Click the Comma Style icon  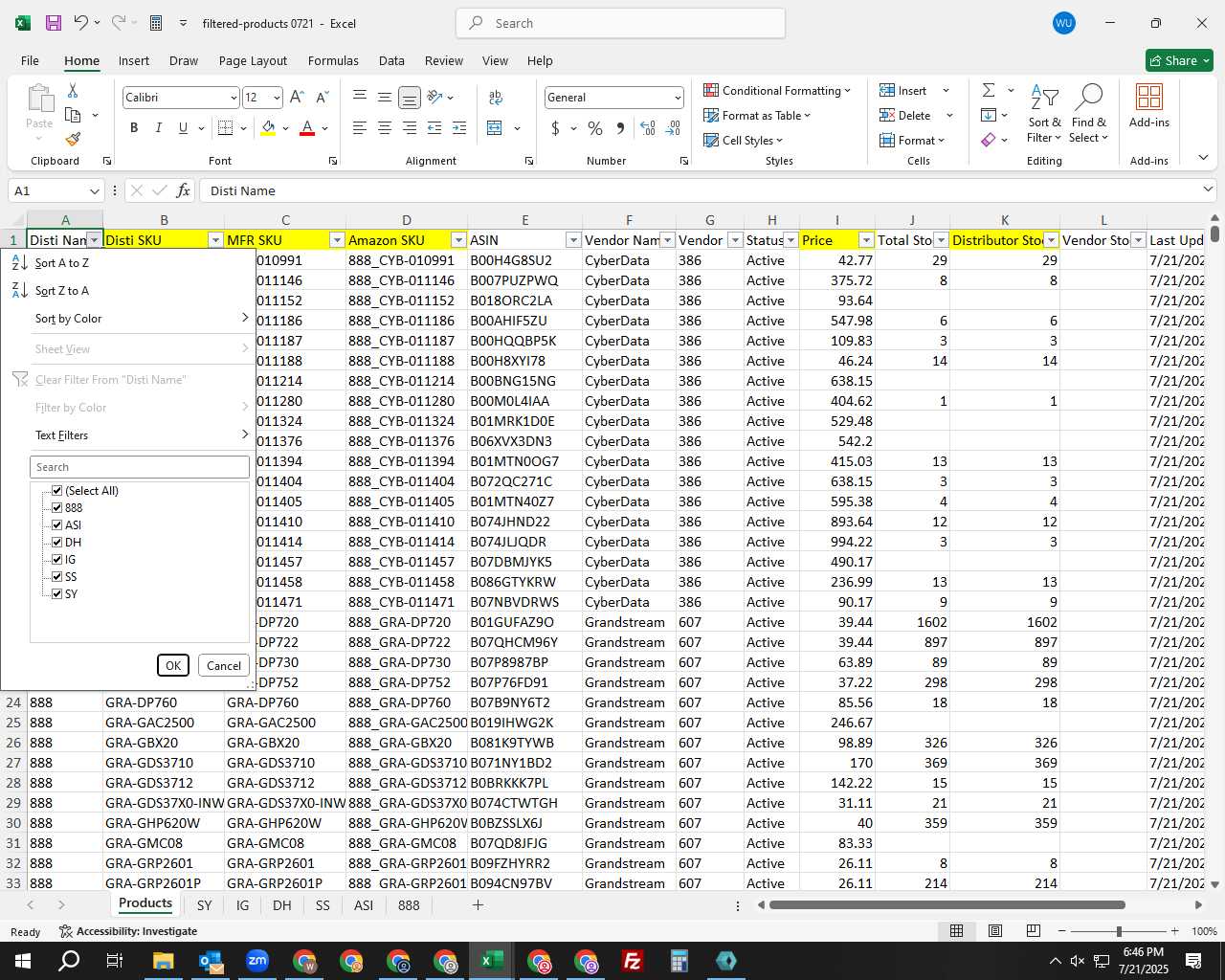[620, 128]
